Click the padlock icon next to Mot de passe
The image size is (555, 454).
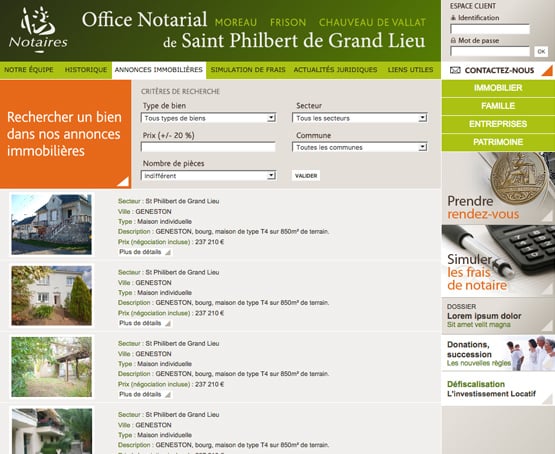453,40
